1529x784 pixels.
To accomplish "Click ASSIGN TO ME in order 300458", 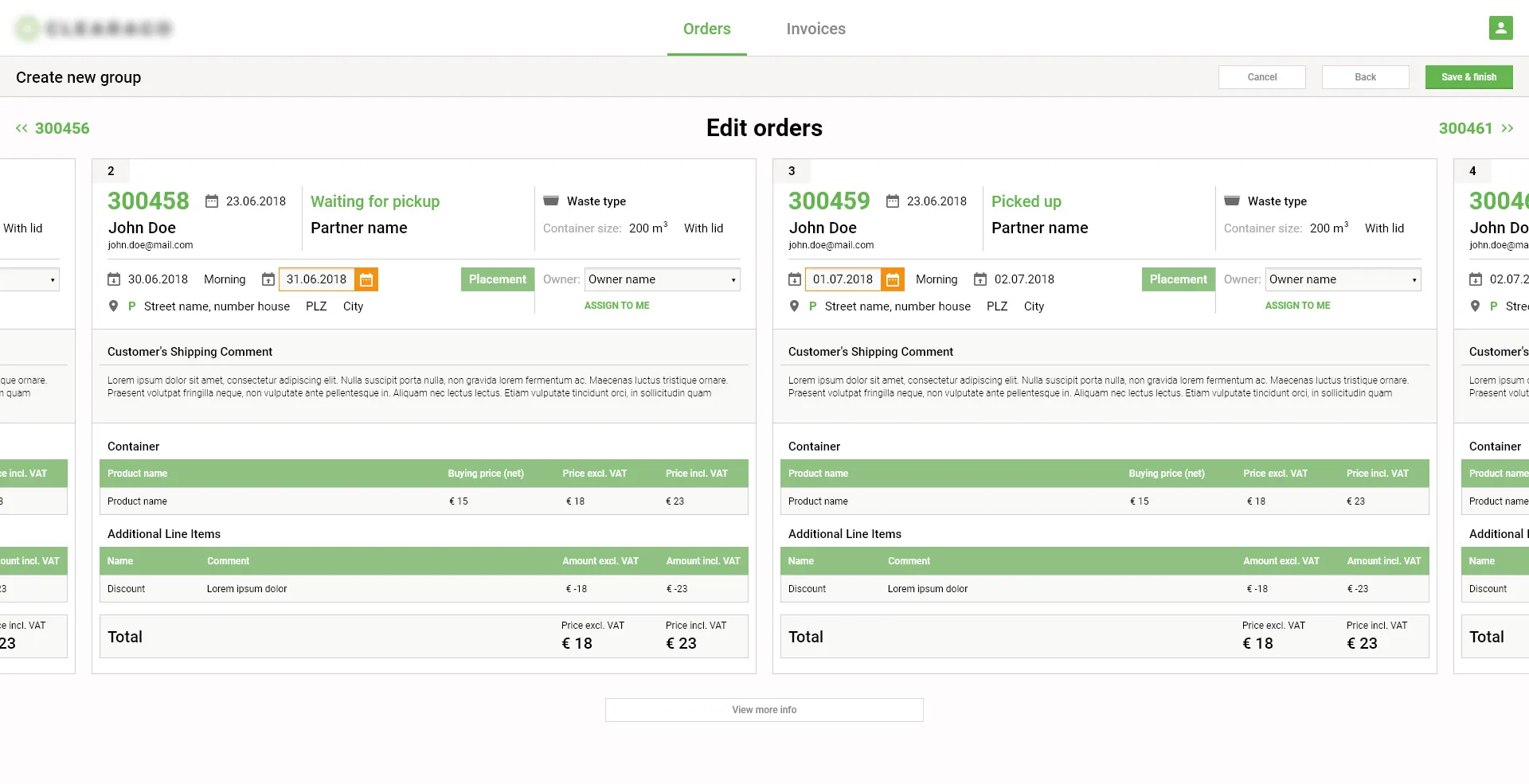I will click(616, 306).
